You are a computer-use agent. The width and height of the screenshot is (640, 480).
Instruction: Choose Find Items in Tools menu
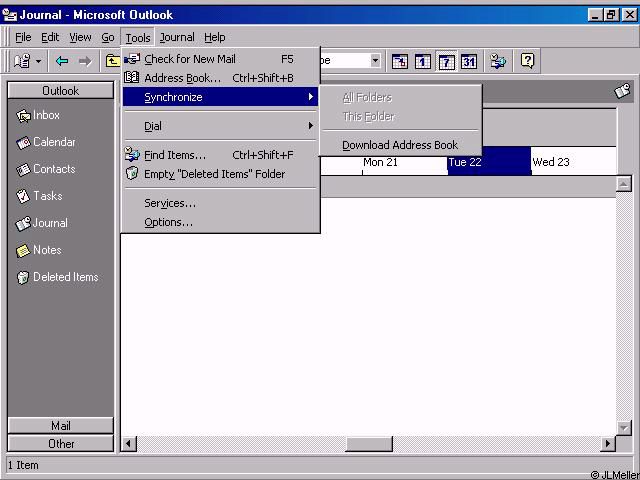pos(220,155)
